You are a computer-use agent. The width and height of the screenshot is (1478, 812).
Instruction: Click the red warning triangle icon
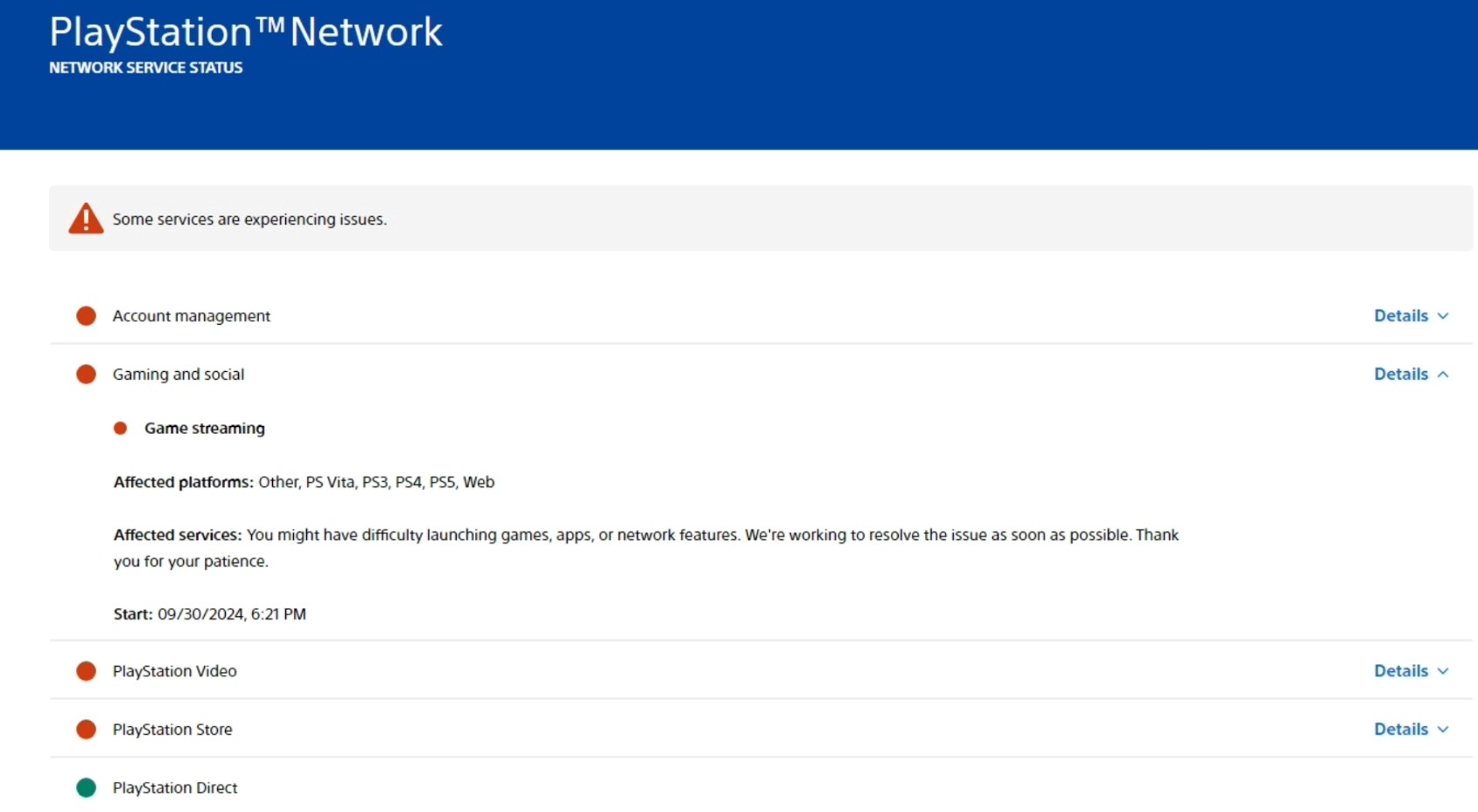[86, 219]
